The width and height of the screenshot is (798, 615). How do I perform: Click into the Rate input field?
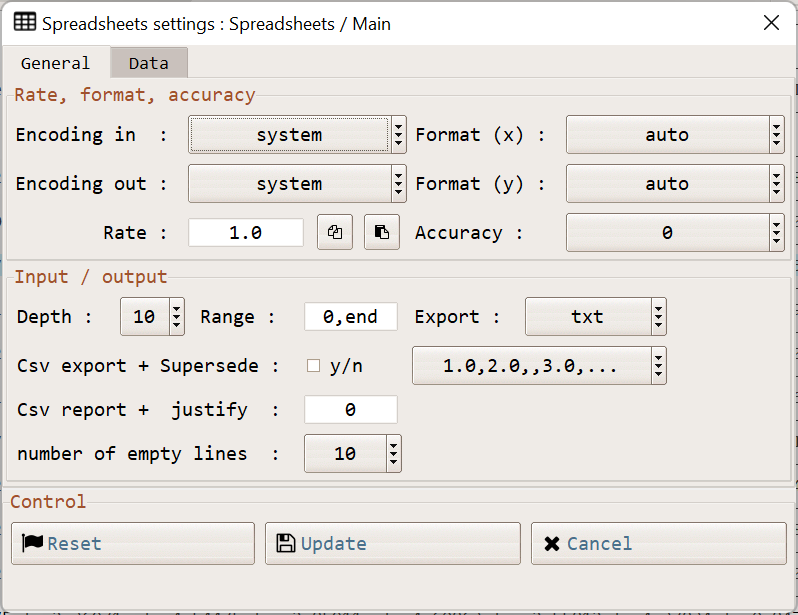point(245,233)
